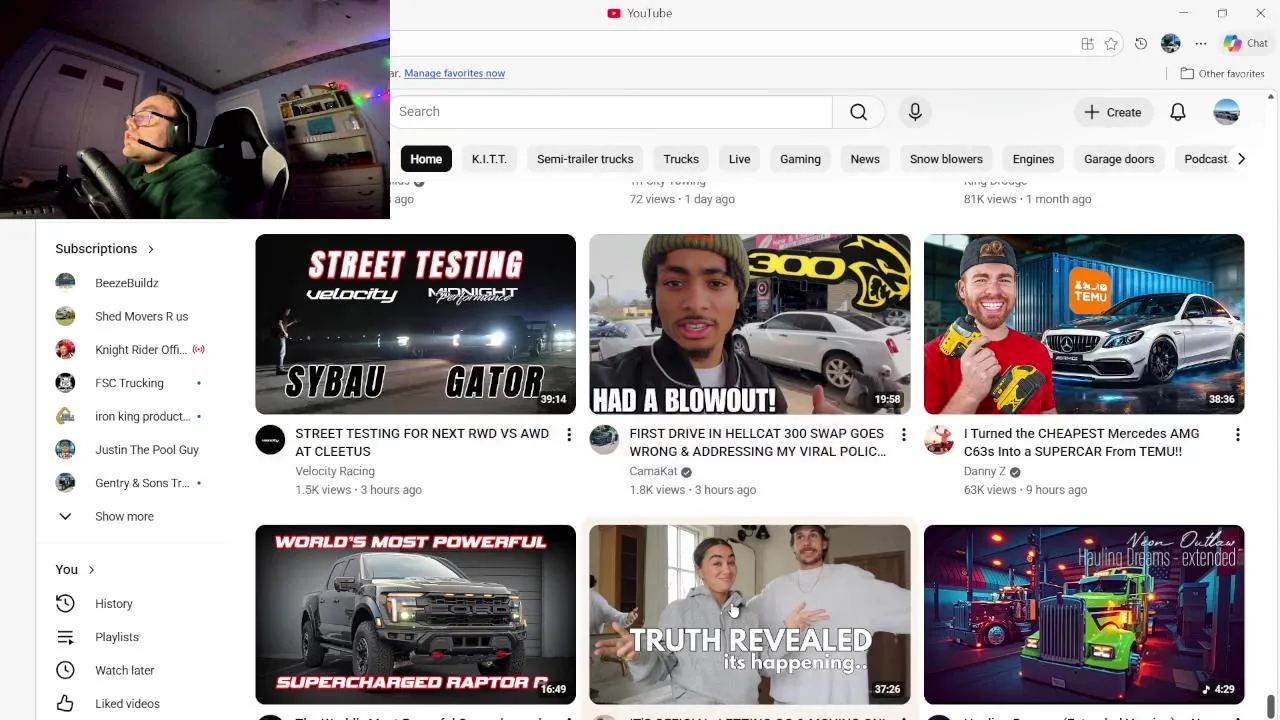The height and width of the screenshot is (720, 1280).
Task: Select the K.I.T.T. chip
Action: click(x=489, y=159)
